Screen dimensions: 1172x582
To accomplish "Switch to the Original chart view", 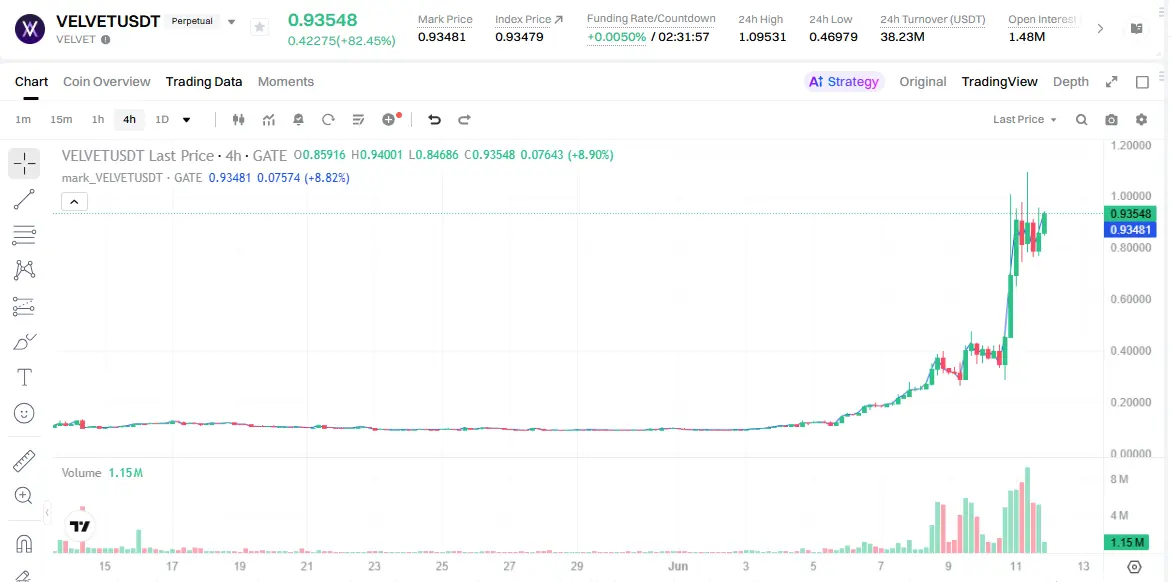I will point(922,81).
